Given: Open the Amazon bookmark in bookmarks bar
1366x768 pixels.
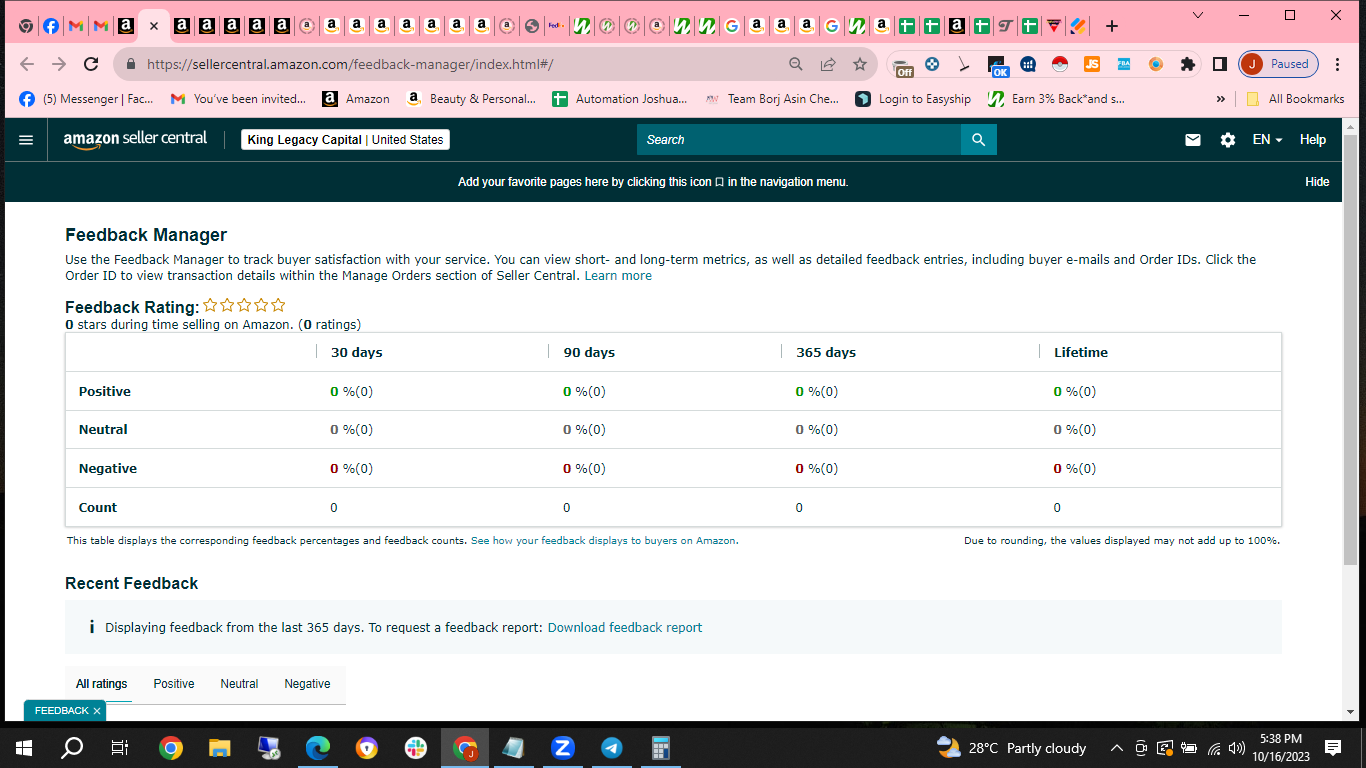Looking at the screenshot, I should [x=356, y=99].
